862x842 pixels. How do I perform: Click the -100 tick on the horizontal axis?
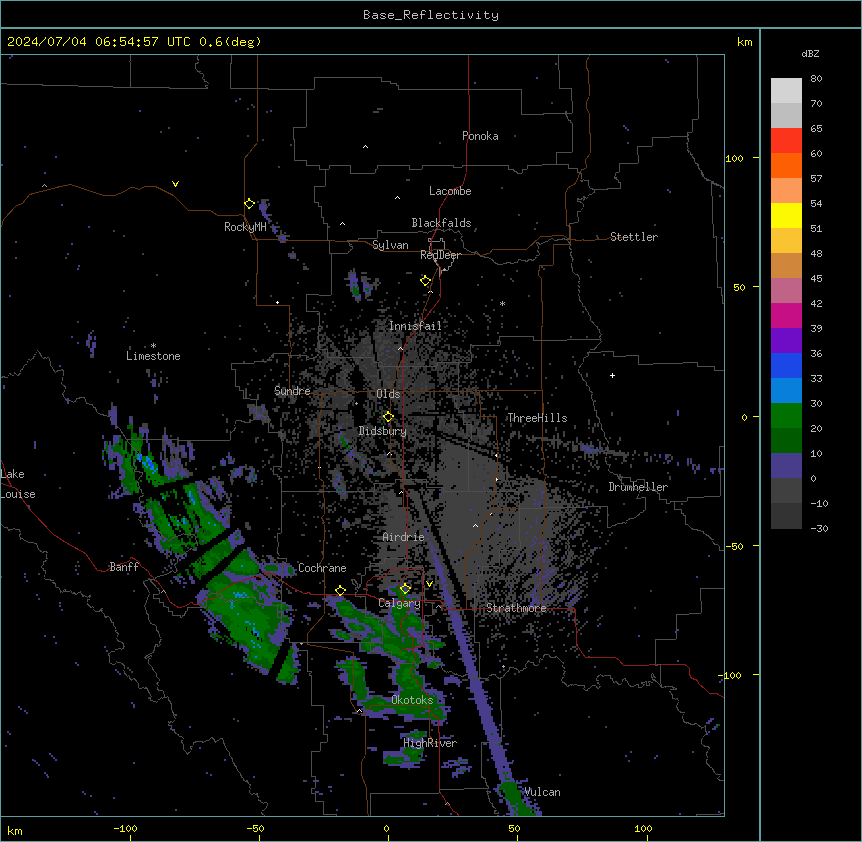click(x=125, y=828)
